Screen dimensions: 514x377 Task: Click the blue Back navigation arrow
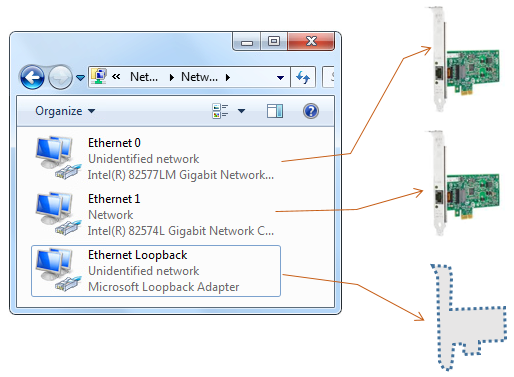coord(32,77)
